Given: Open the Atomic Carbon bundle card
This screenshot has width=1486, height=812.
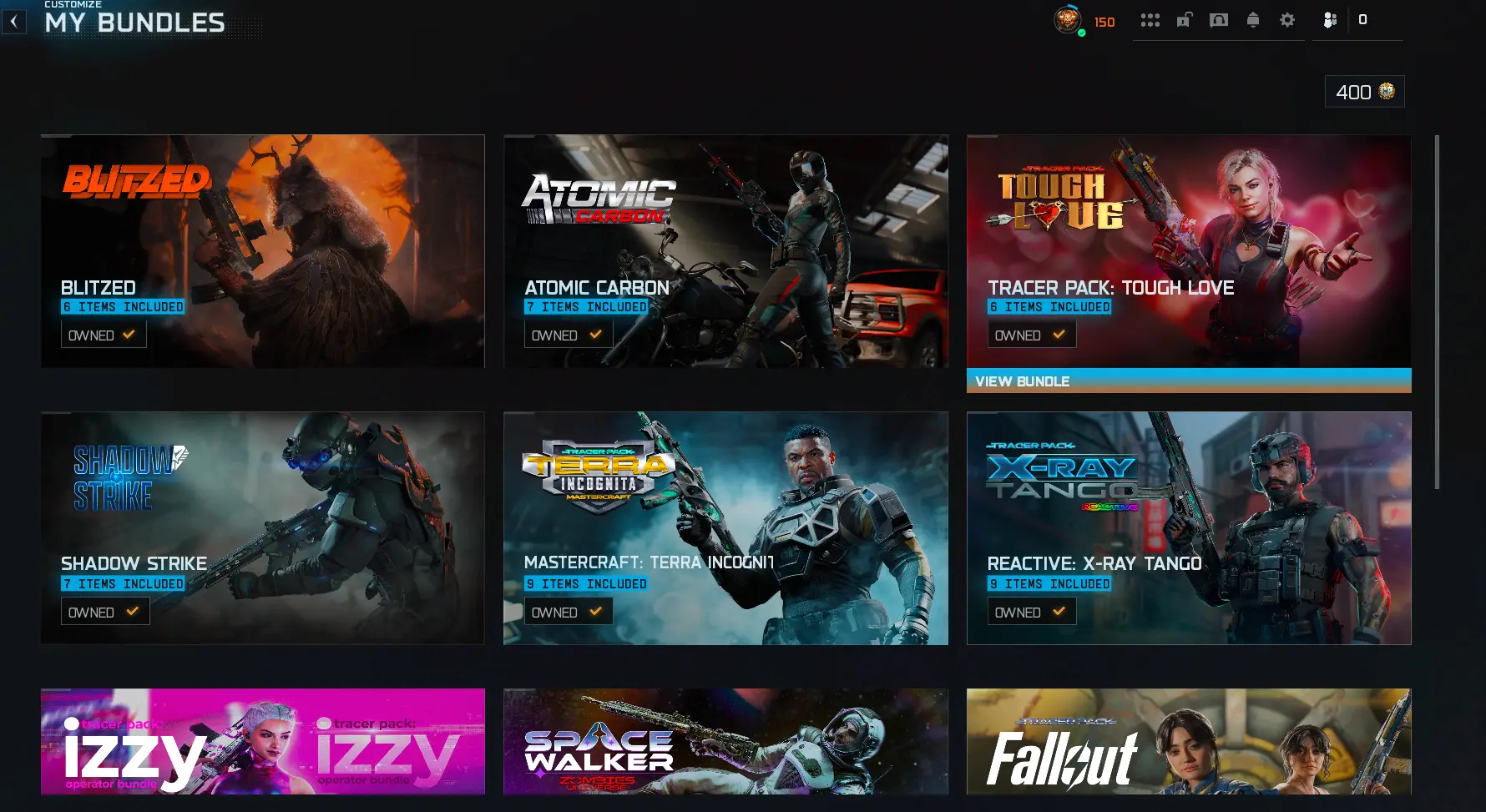Looking at the screenshot, I should pos(725,251).
